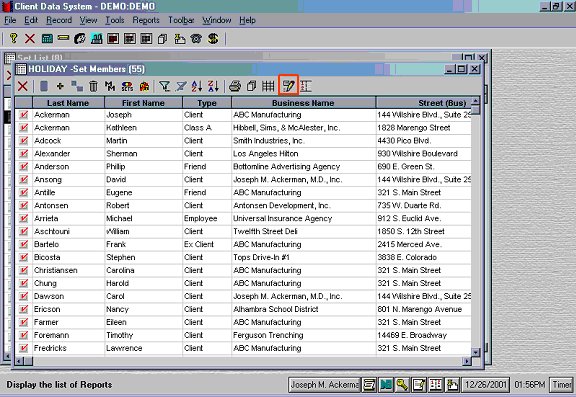Click the Last Name column header

coord(68,103)
